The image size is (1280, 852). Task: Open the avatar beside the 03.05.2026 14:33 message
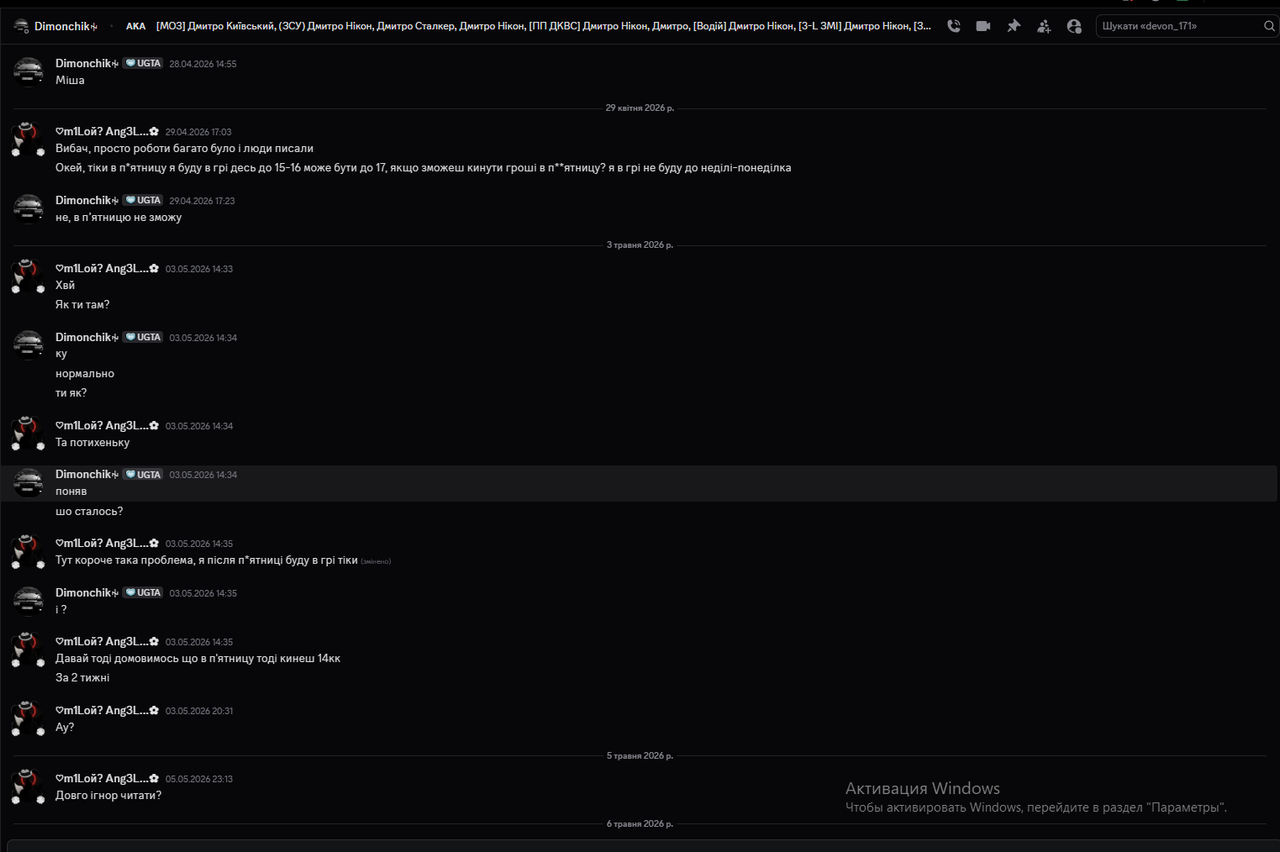click(x=28, y=277)
